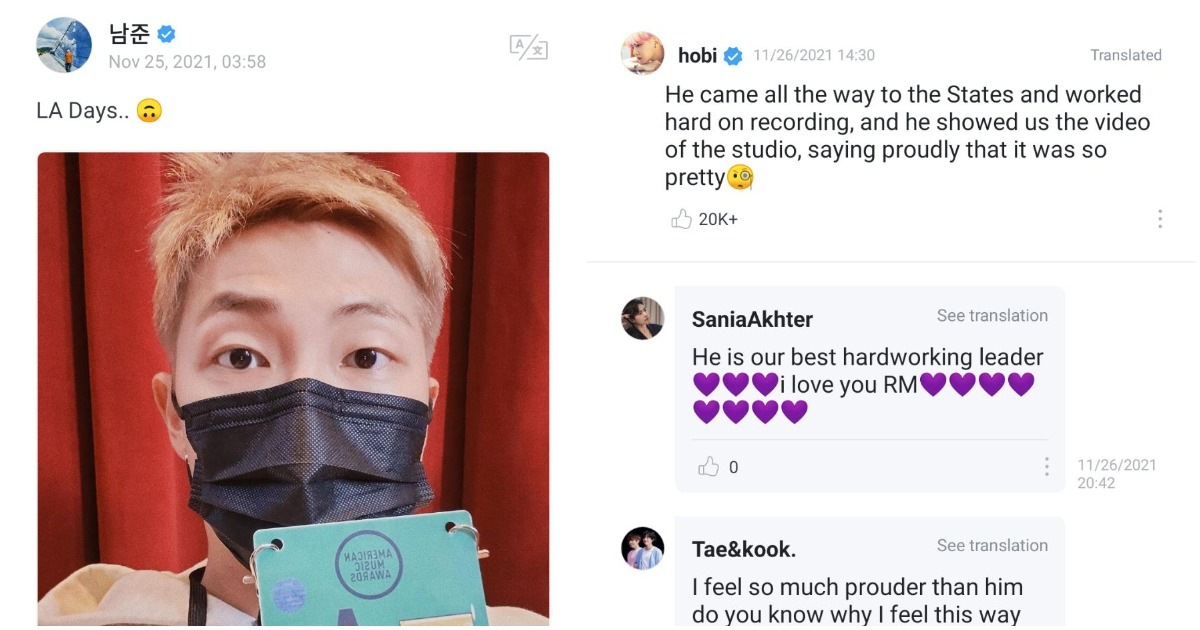The height and width of the screenshot is (630, 1200).
Task: Click the verified badge next to 남준
Action: click(x=166, y=34)
